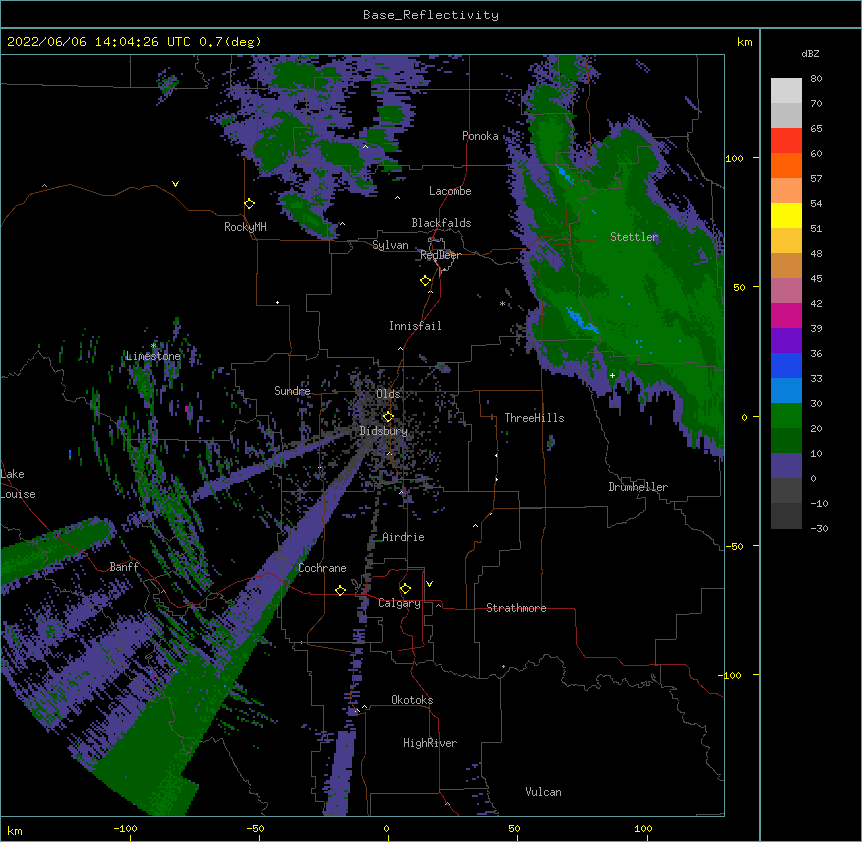Select the yellow diamond marker below RedDeer
Image resolution: width=862 pixels, height=842 pixels.
tap(426, 281)
